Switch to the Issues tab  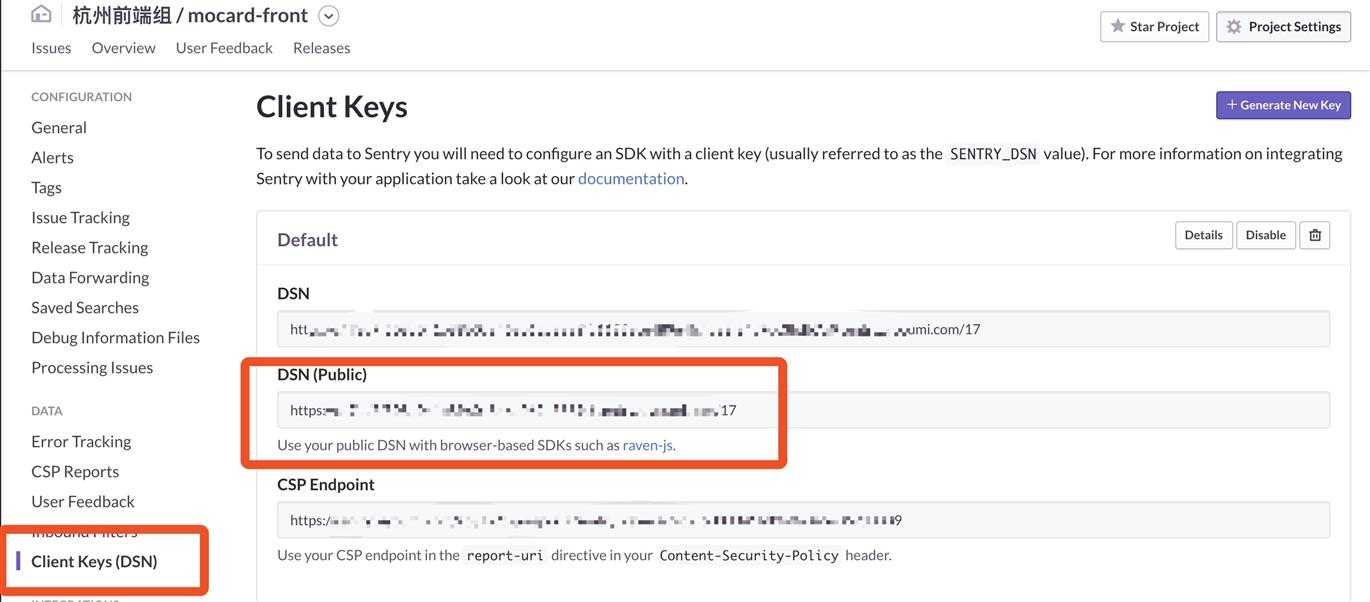point(51,48)
